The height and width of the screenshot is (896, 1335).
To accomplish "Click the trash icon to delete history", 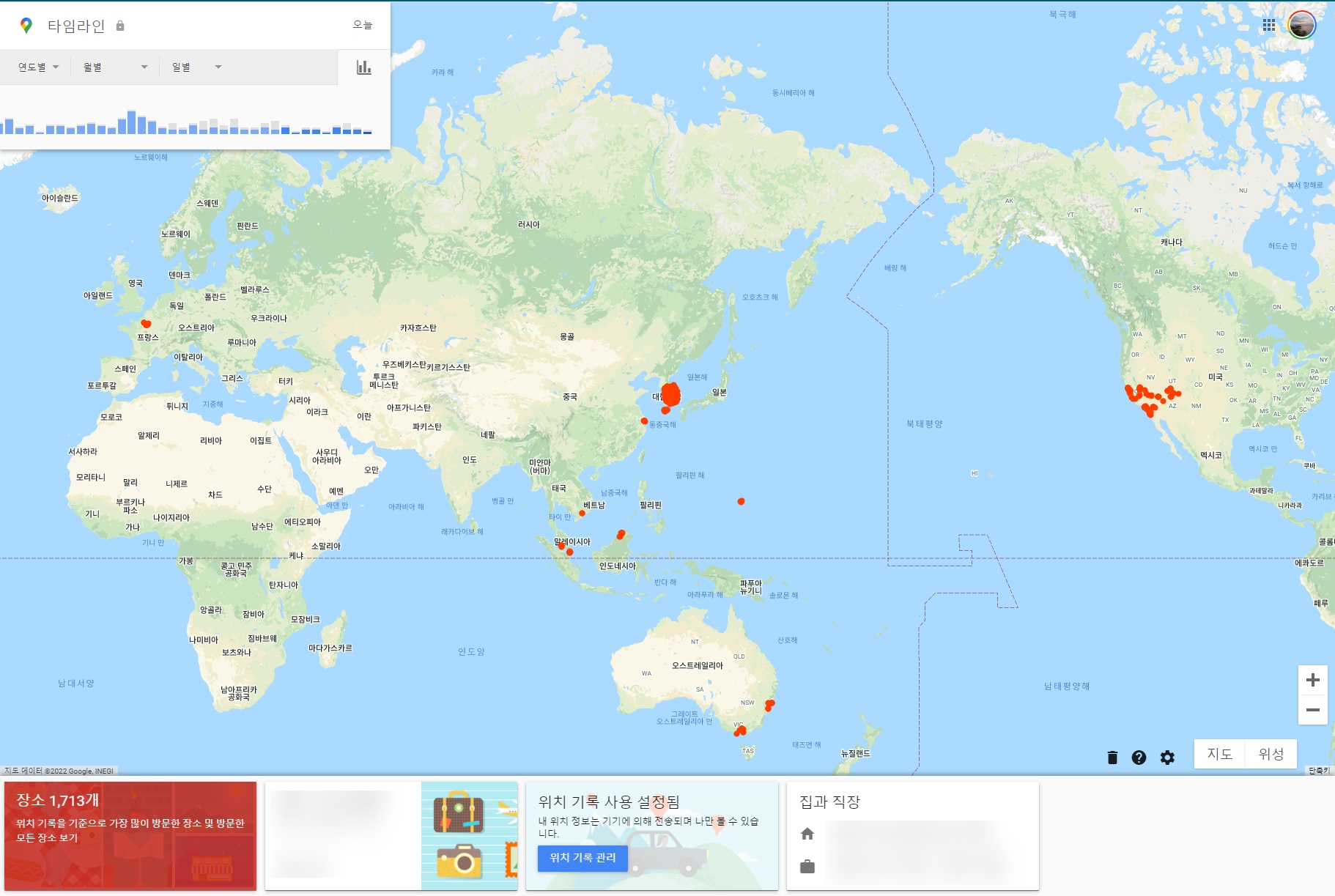I will 1112,758.
